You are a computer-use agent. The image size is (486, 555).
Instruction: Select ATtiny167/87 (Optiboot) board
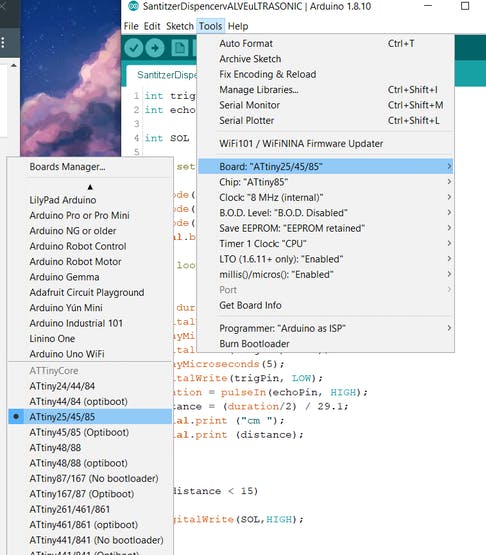point(90,494)
